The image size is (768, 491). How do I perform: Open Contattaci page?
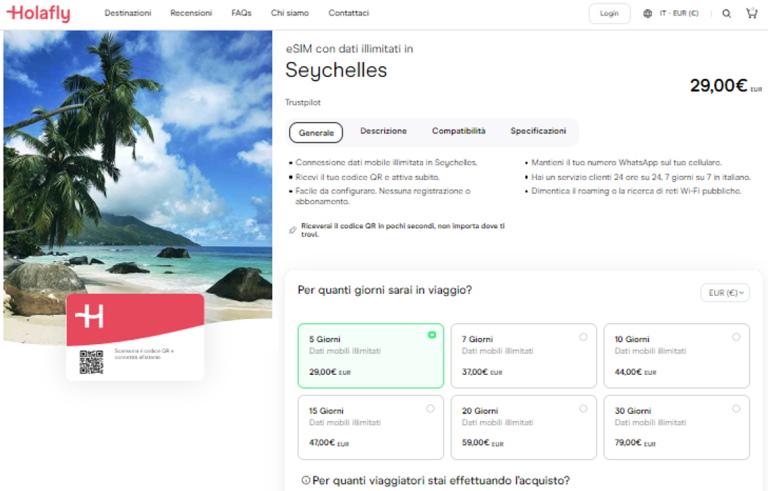pos(349,13)
